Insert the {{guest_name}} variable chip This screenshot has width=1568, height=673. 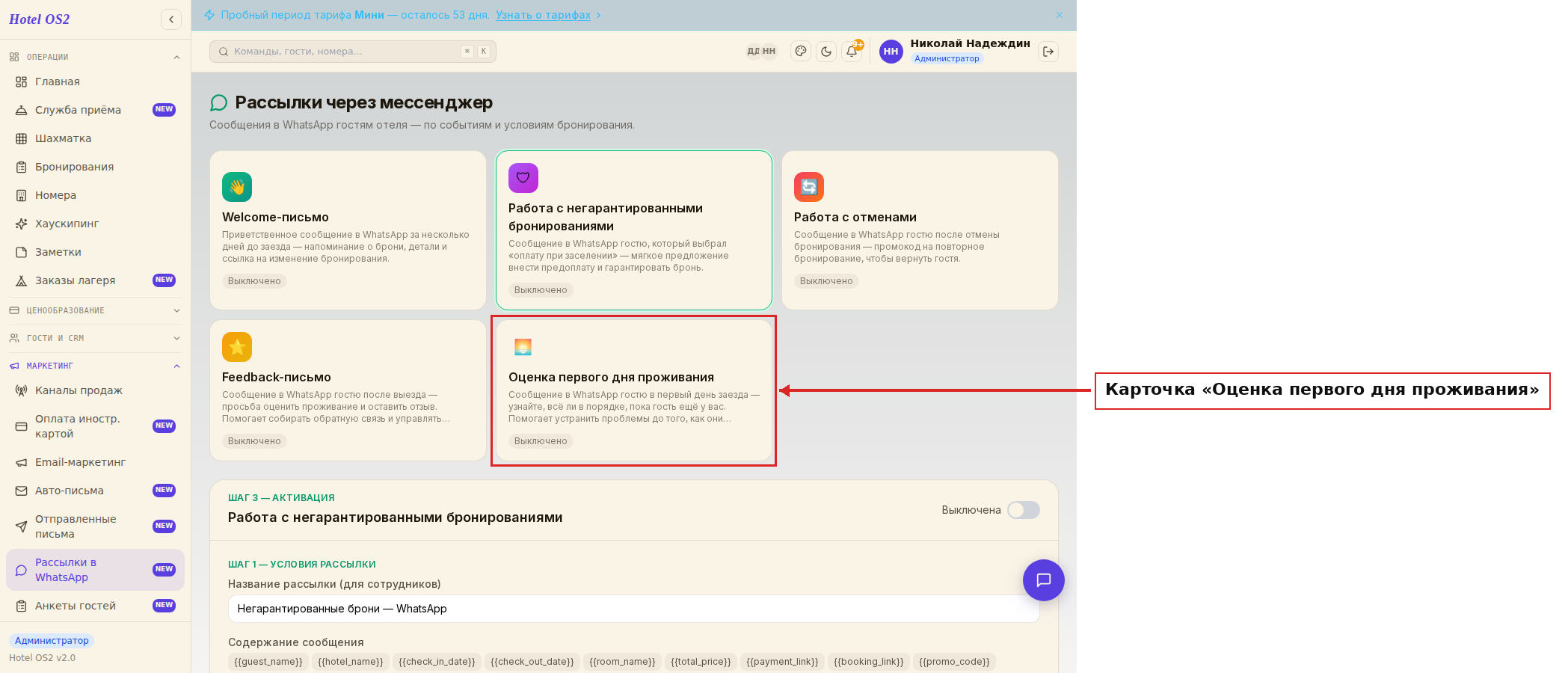(x=268, y=662)
